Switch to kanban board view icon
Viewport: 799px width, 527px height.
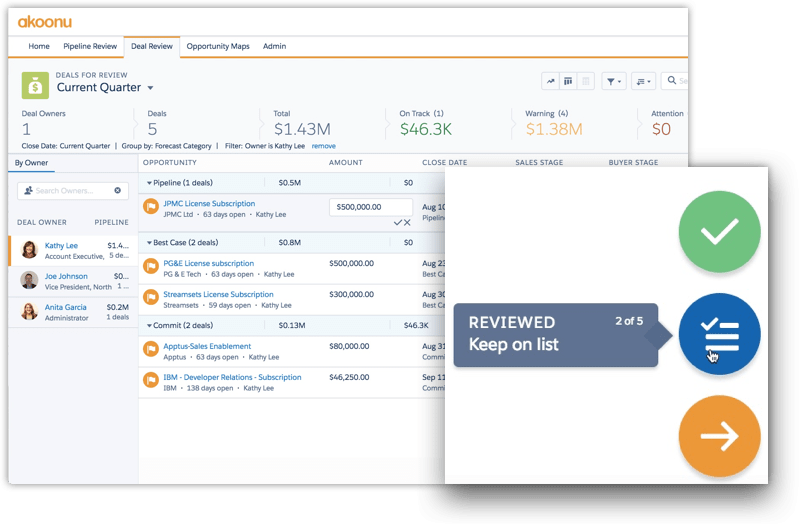point(568,81)
